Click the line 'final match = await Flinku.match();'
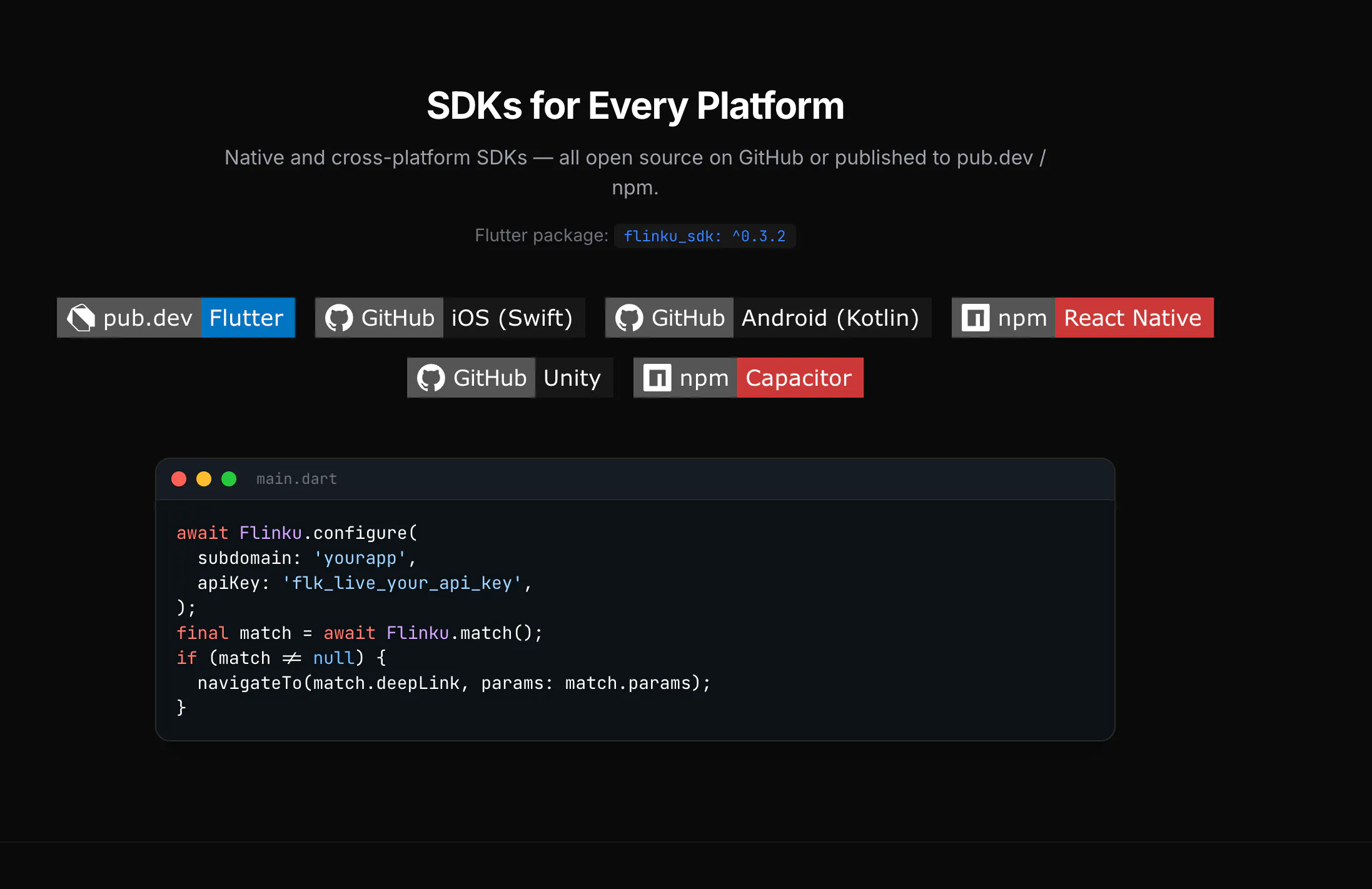 (360, 633)
